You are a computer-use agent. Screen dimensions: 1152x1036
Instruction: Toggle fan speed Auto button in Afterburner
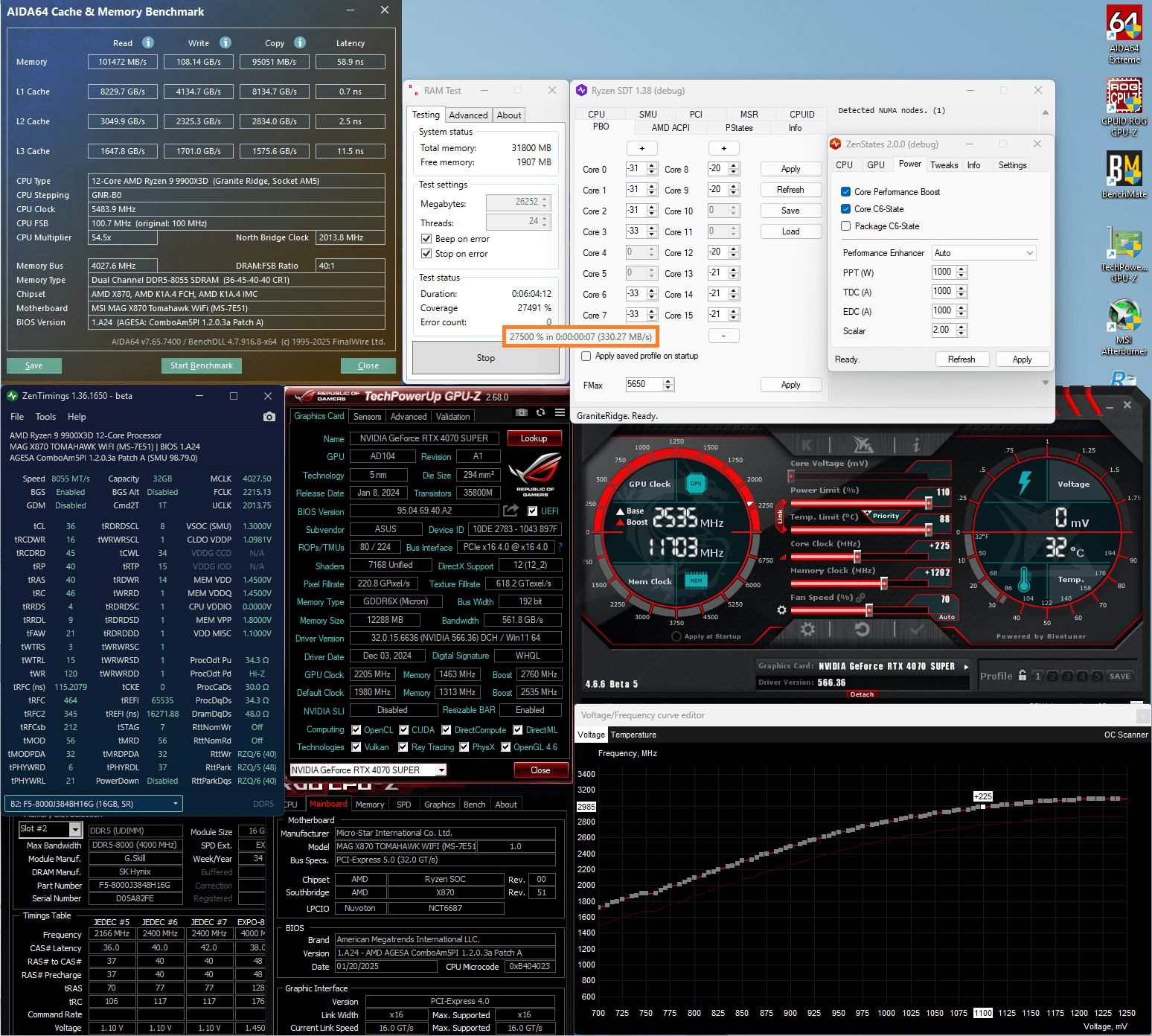947,617
